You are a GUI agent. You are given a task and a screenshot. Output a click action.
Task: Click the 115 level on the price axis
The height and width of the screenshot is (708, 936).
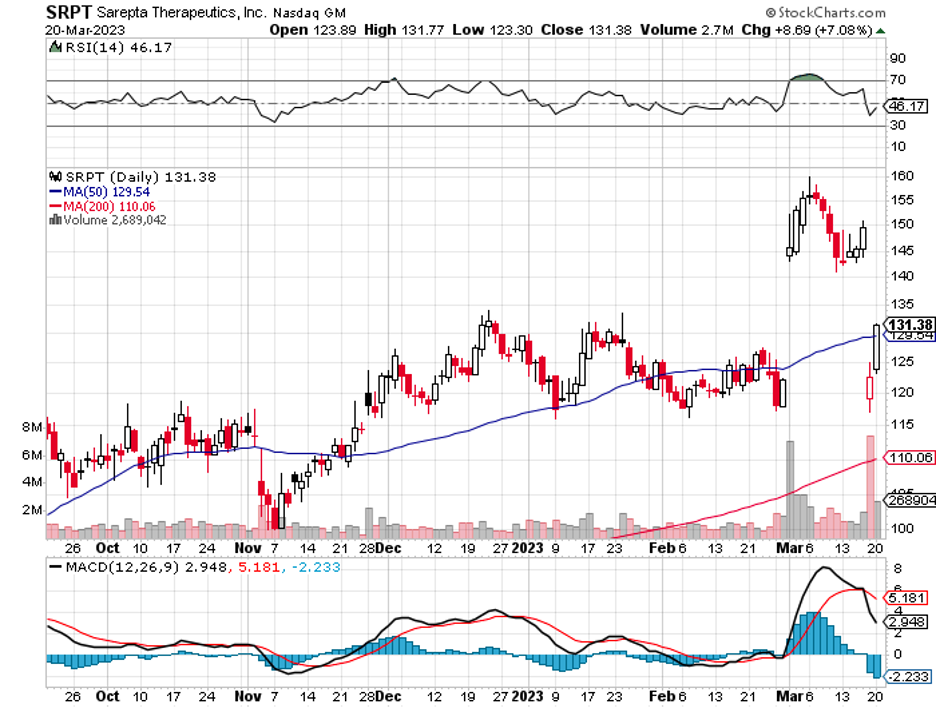pyautogui.click(x=901, y=424)
